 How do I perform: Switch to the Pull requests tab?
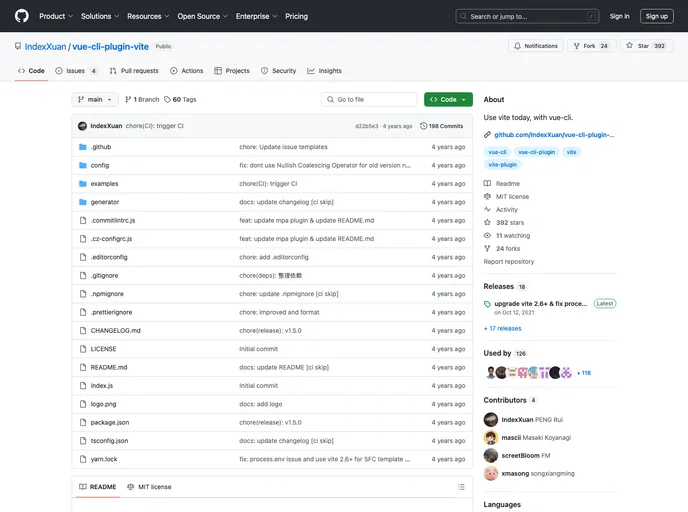(x=134, y=71)
